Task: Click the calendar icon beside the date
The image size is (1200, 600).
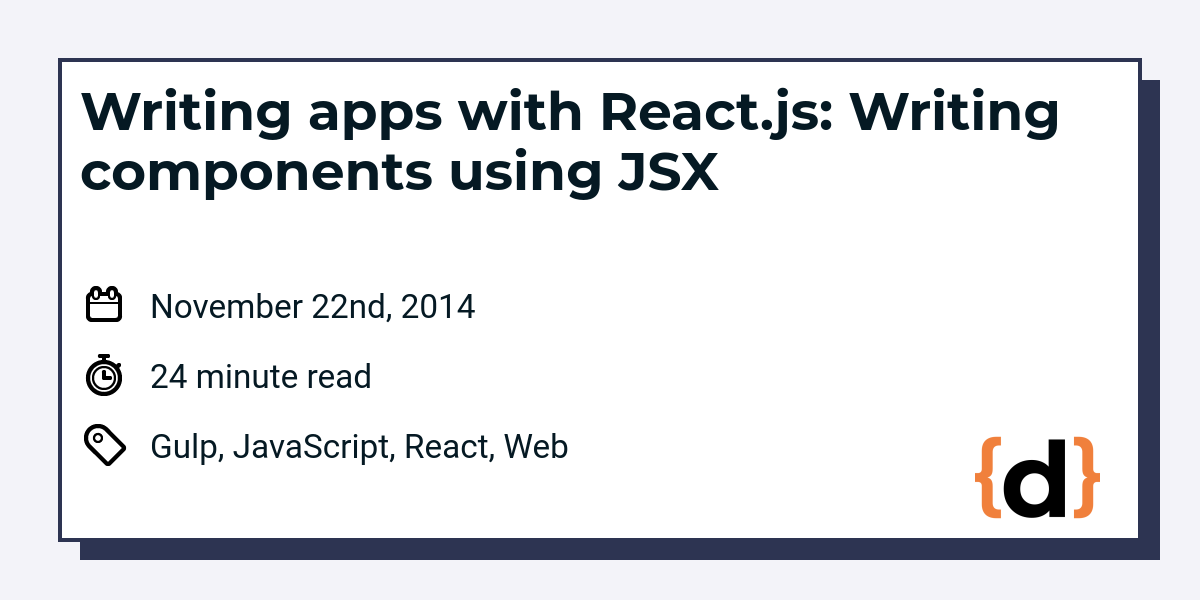Action: click(x=105, y=304)
